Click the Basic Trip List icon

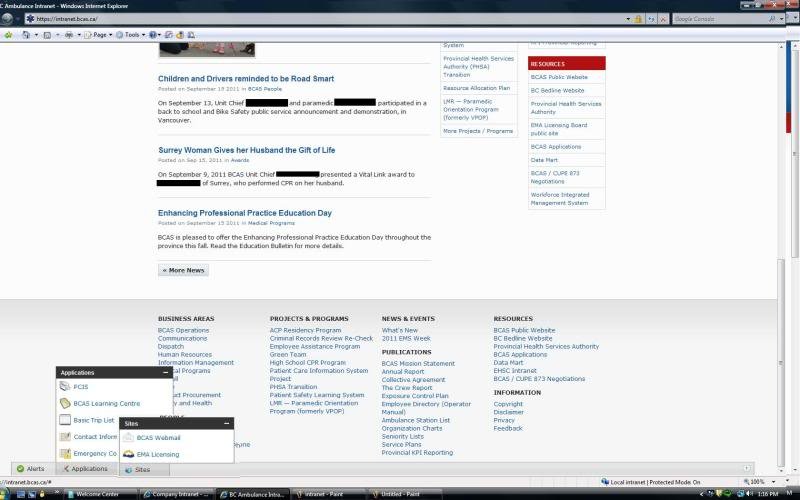(65, 420)
